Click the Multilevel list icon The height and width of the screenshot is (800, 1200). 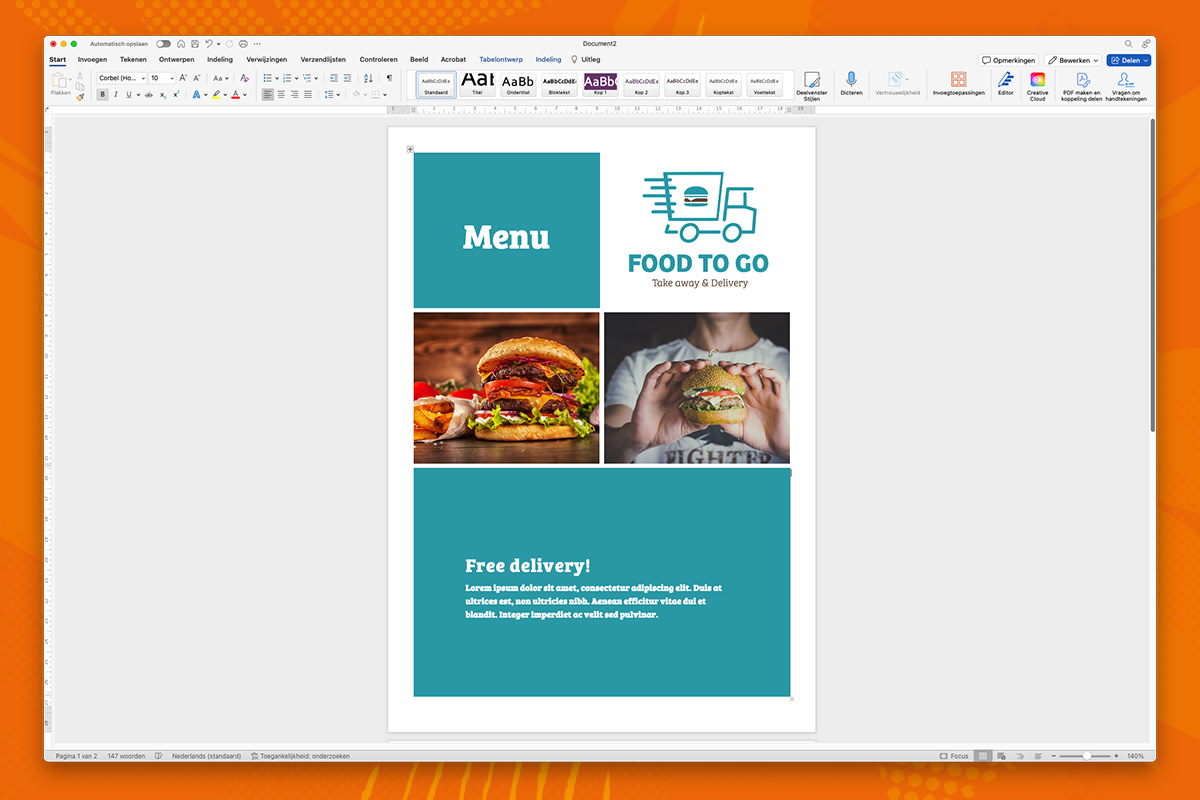pyautogui.click(x=308, y=78)
